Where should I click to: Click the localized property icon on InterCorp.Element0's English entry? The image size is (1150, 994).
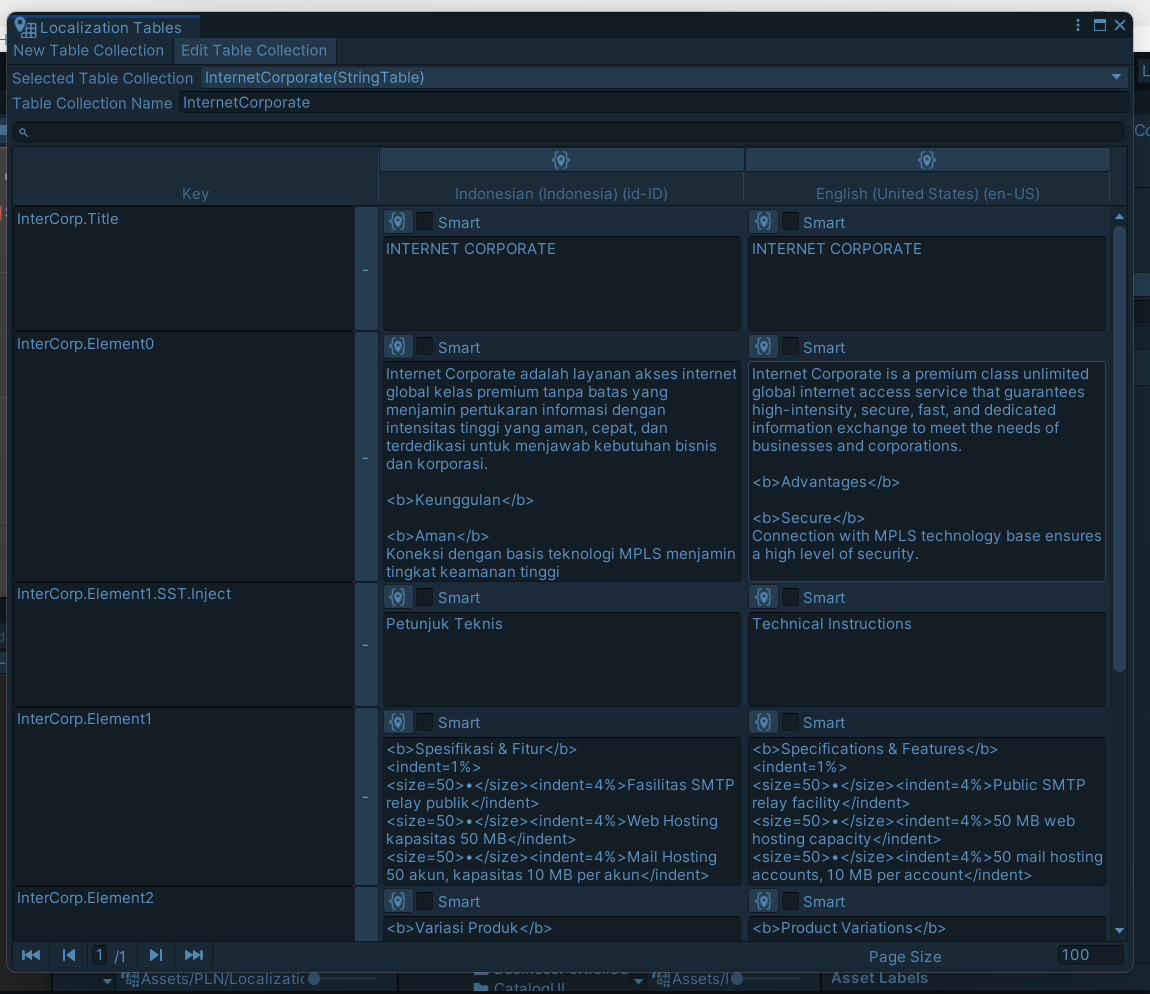pyautogui.click(x=763, y=346)
